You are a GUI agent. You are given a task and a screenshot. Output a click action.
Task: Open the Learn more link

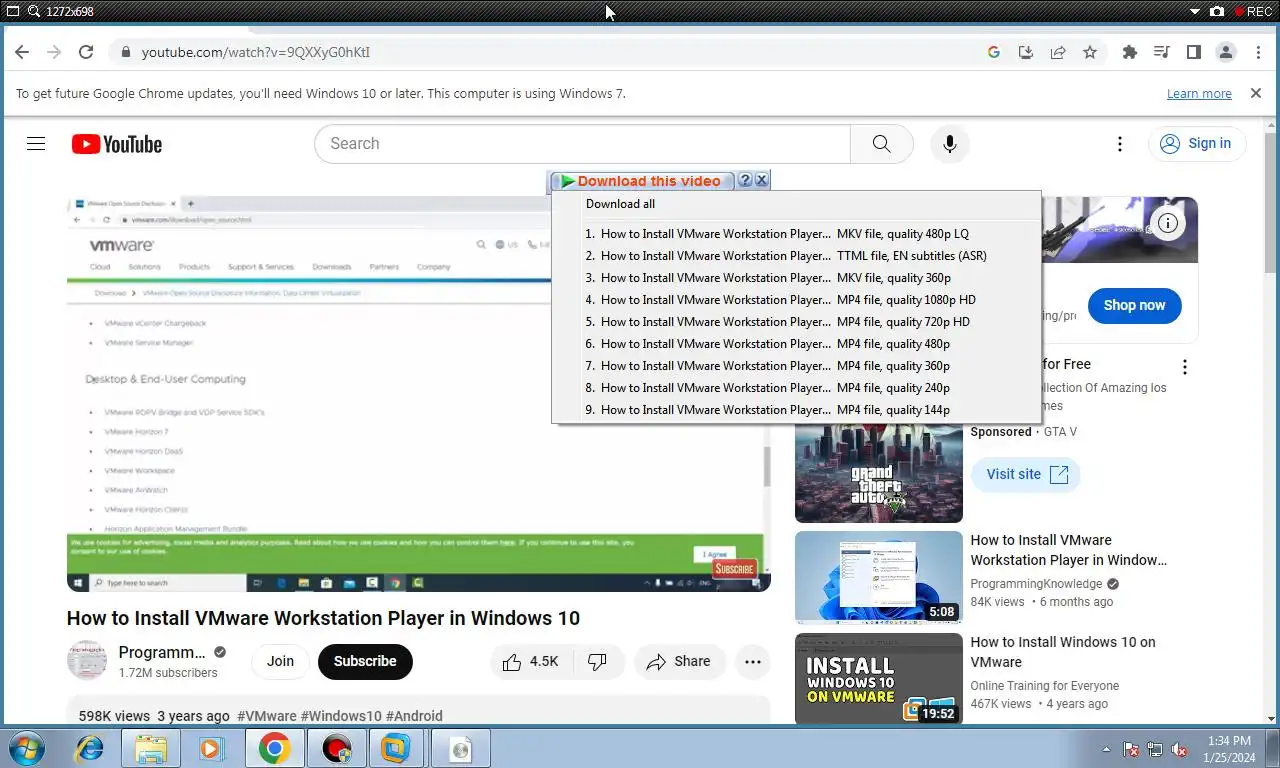1199,93
